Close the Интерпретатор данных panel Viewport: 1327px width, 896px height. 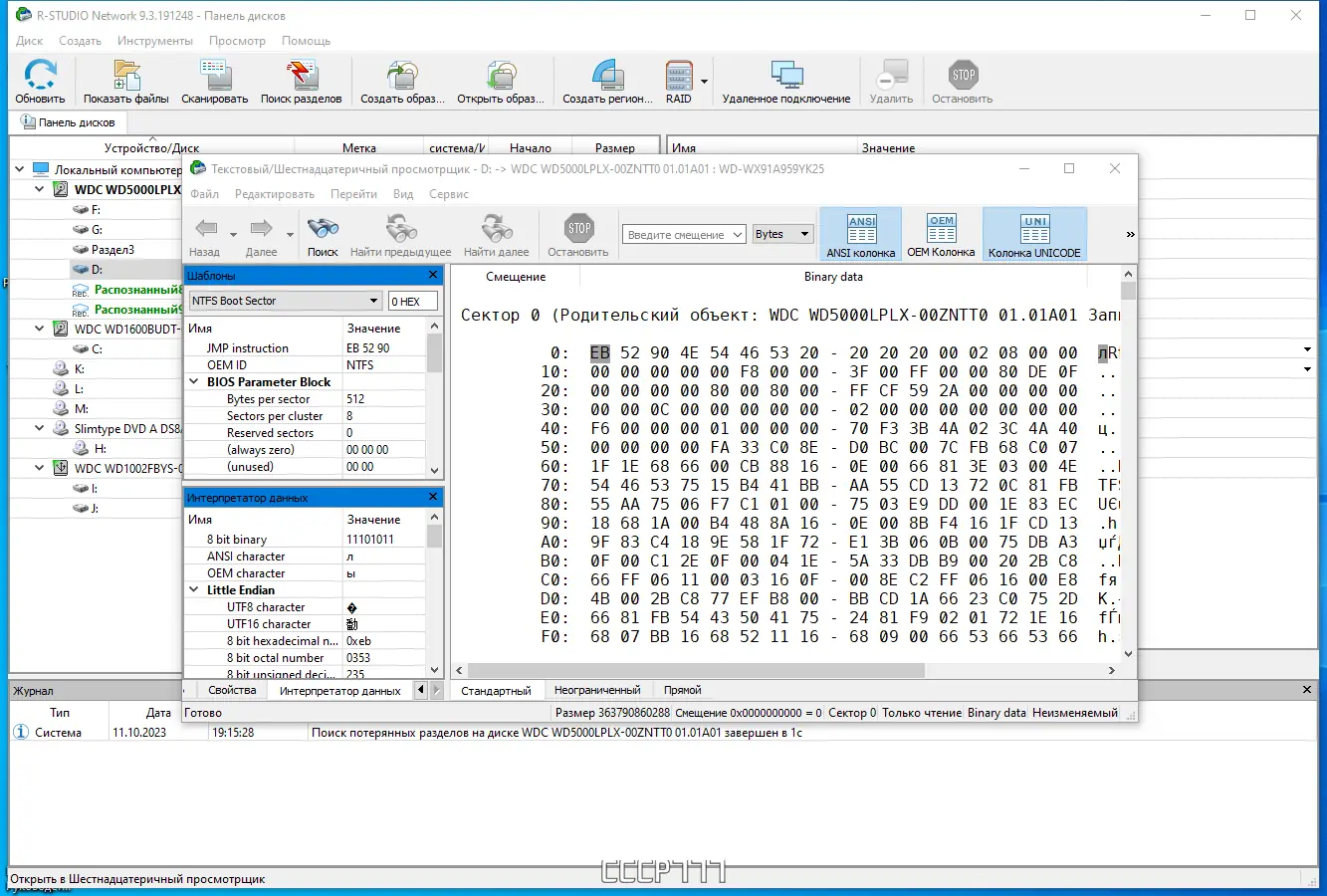[x=433, y=497]
